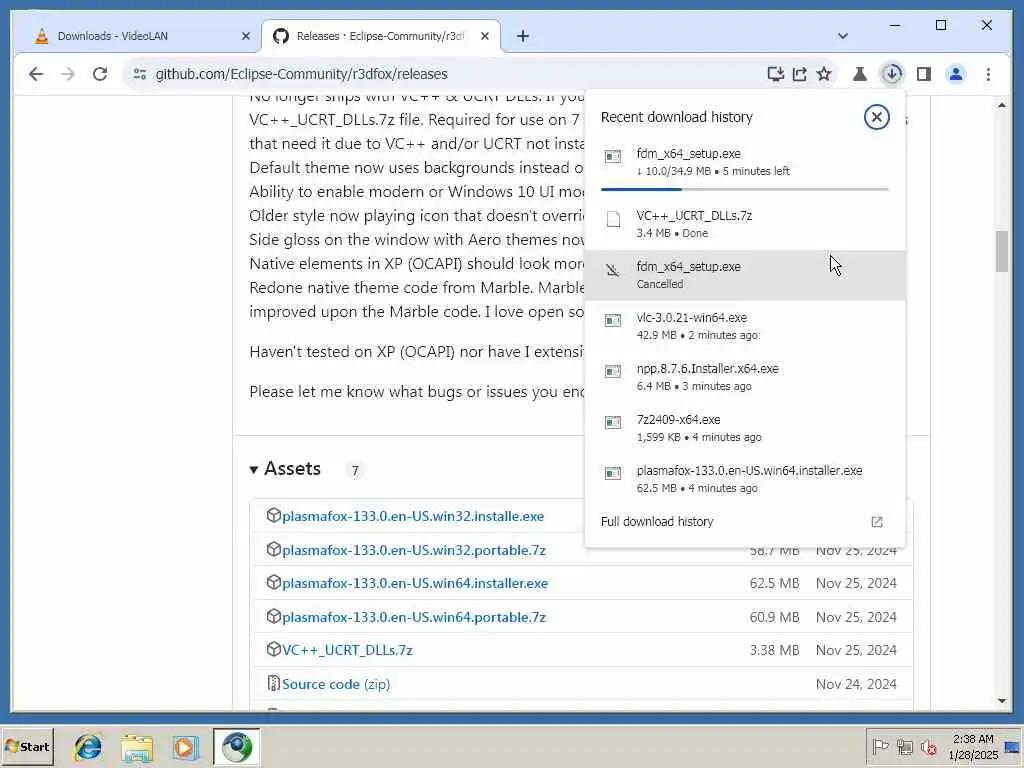Open a new browser tab
The image size is (1024, 768).
[522, 37]
